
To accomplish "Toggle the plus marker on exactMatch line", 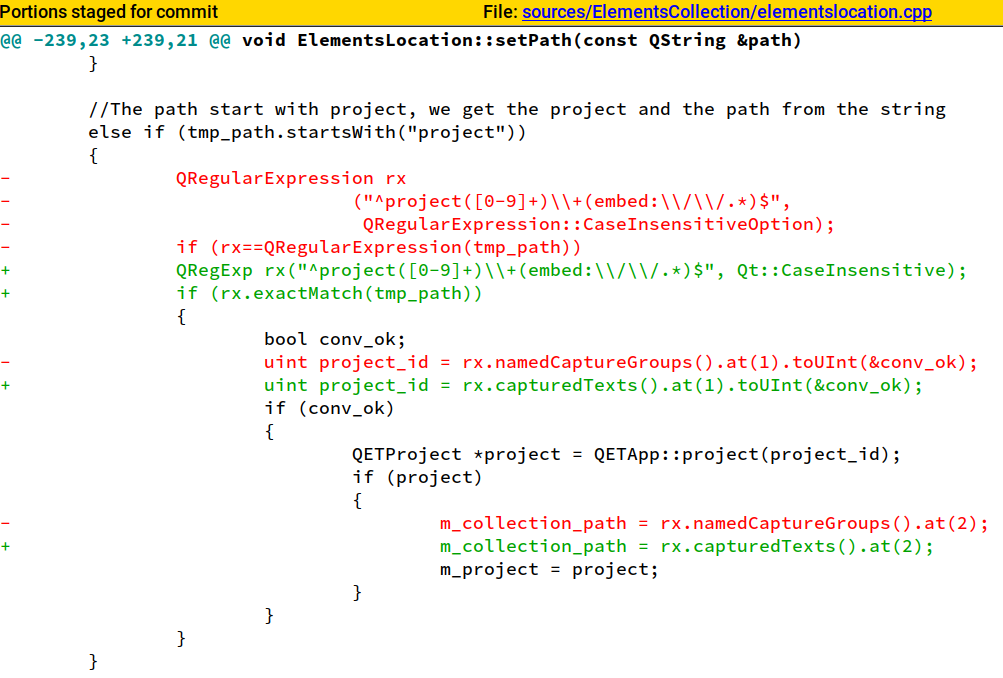I will tap(6, 293).
